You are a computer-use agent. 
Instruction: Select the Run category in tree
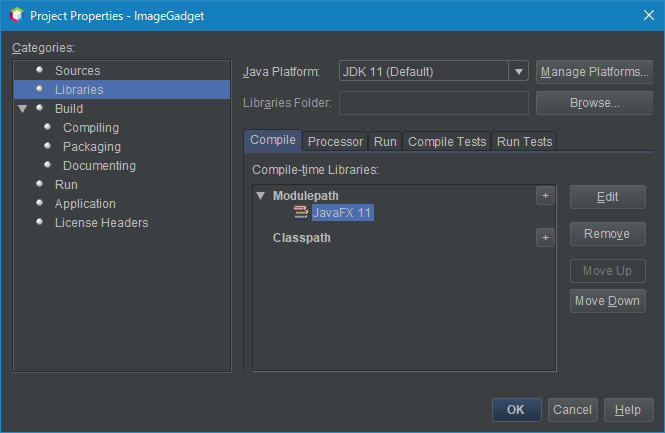[66, 185]
